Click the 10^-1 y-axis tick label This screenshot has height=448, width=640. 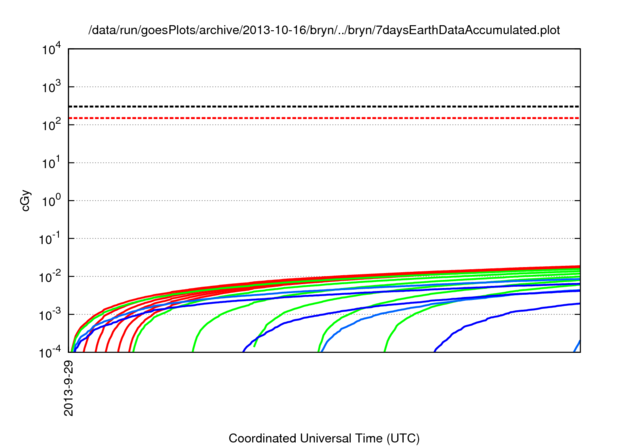coord(50,239)
